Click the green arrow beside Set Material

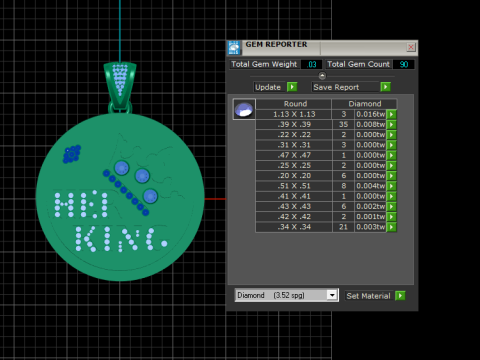pyautogui.click(x=400, y=296)
